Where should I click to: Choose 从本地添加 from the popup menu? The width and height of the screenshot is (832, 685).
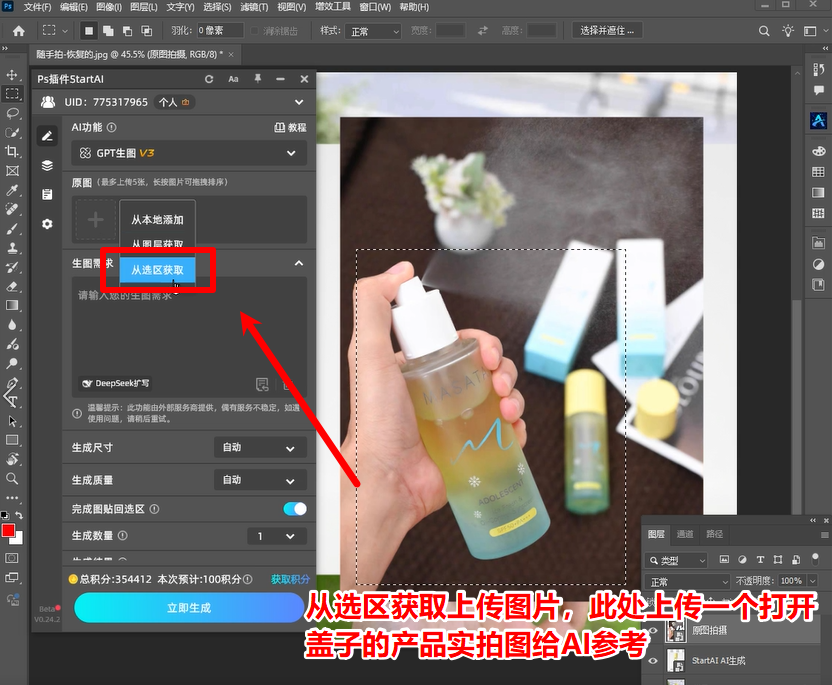[158, 220]
